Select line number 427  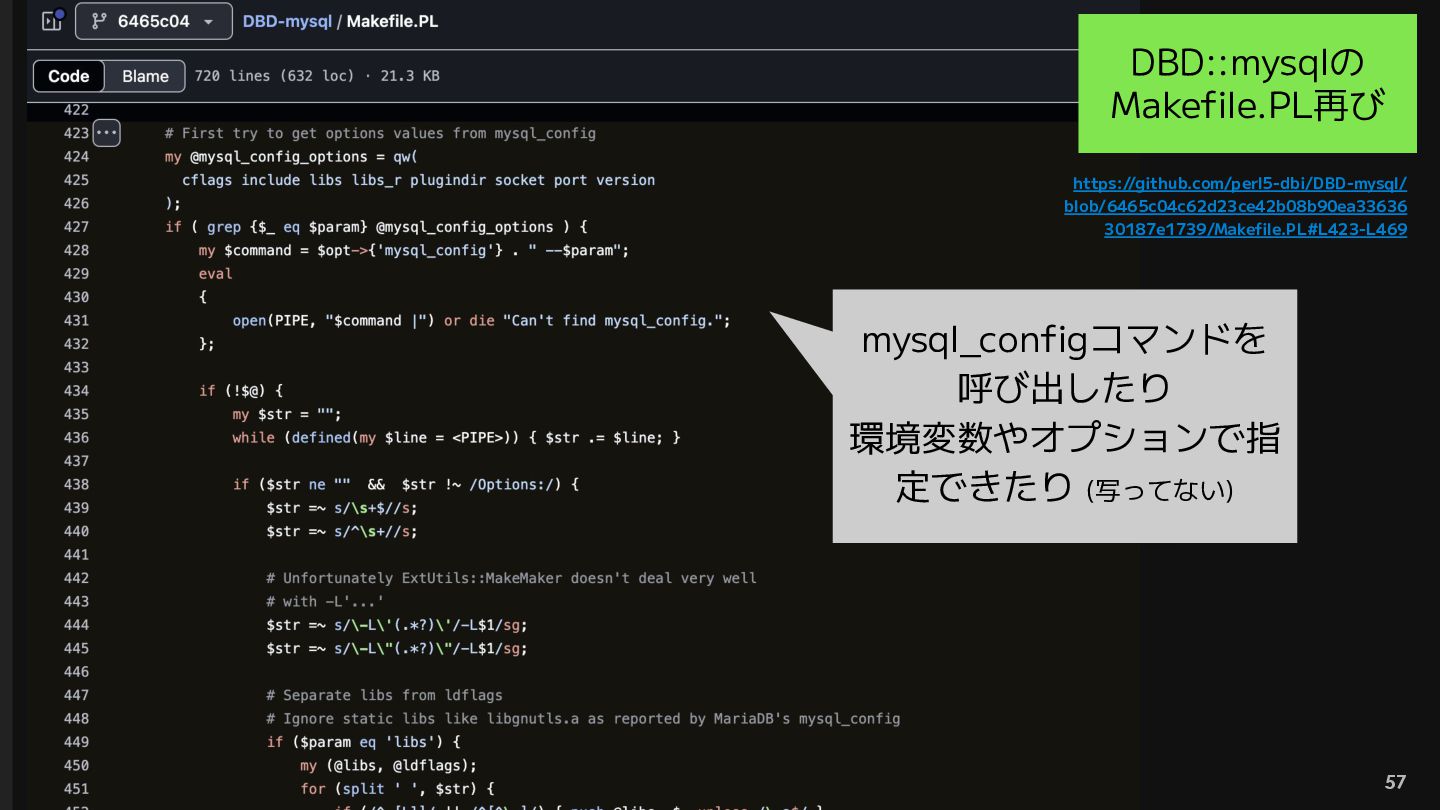click(76, 227)
